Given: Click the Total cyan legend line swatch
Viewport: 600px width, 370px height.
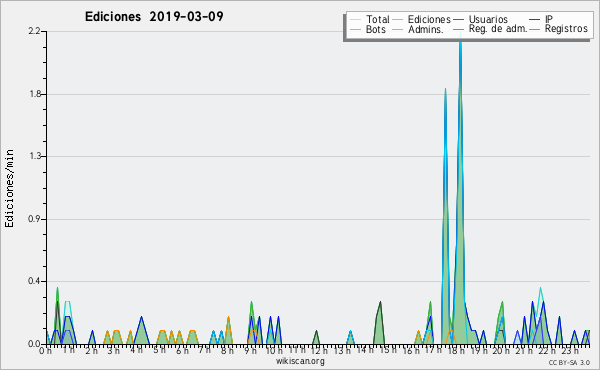Looking at the screenshot, I should (x=355, y=20).
